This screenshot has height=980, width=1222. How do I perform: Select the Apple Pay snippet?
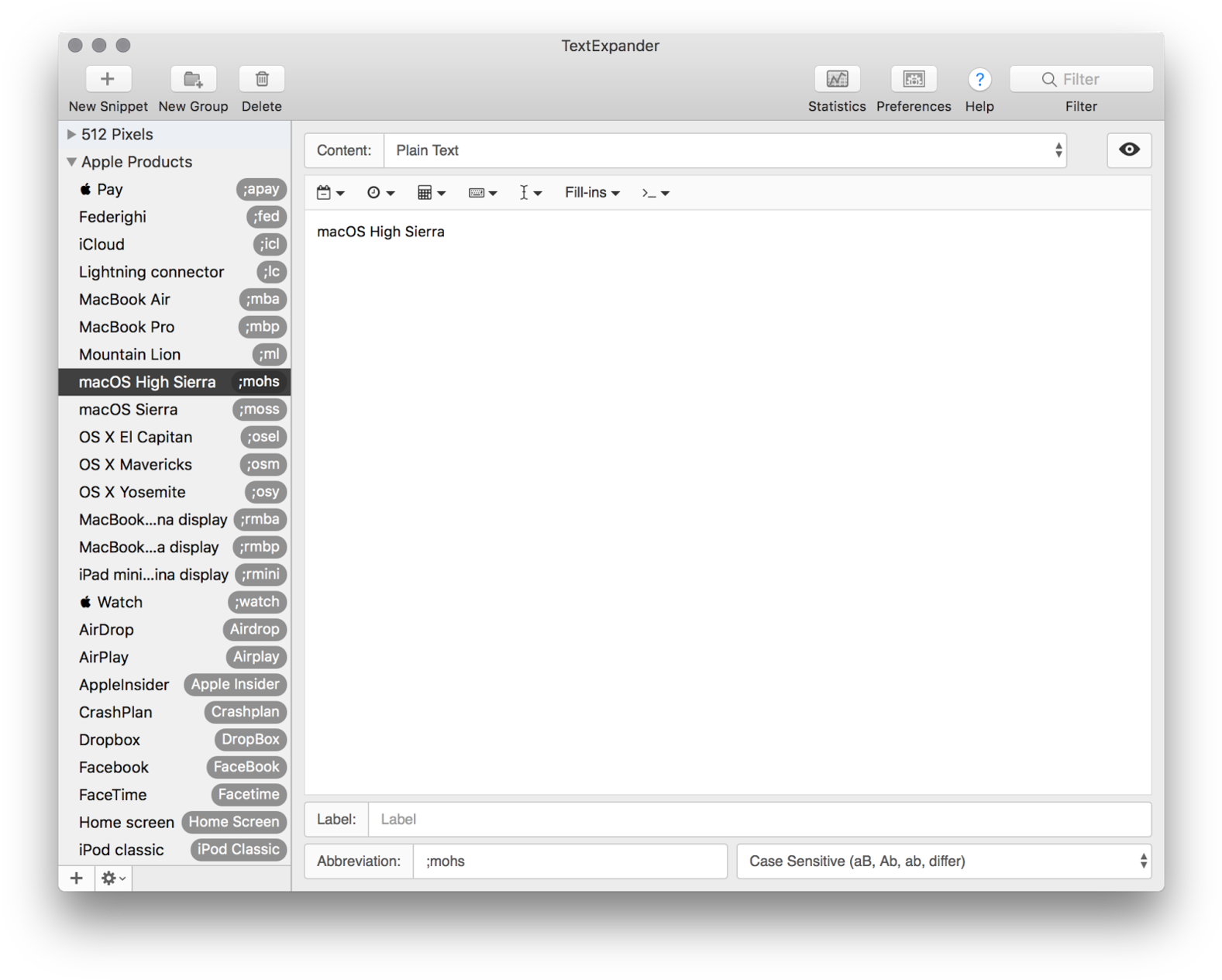[x=175, y=189]
